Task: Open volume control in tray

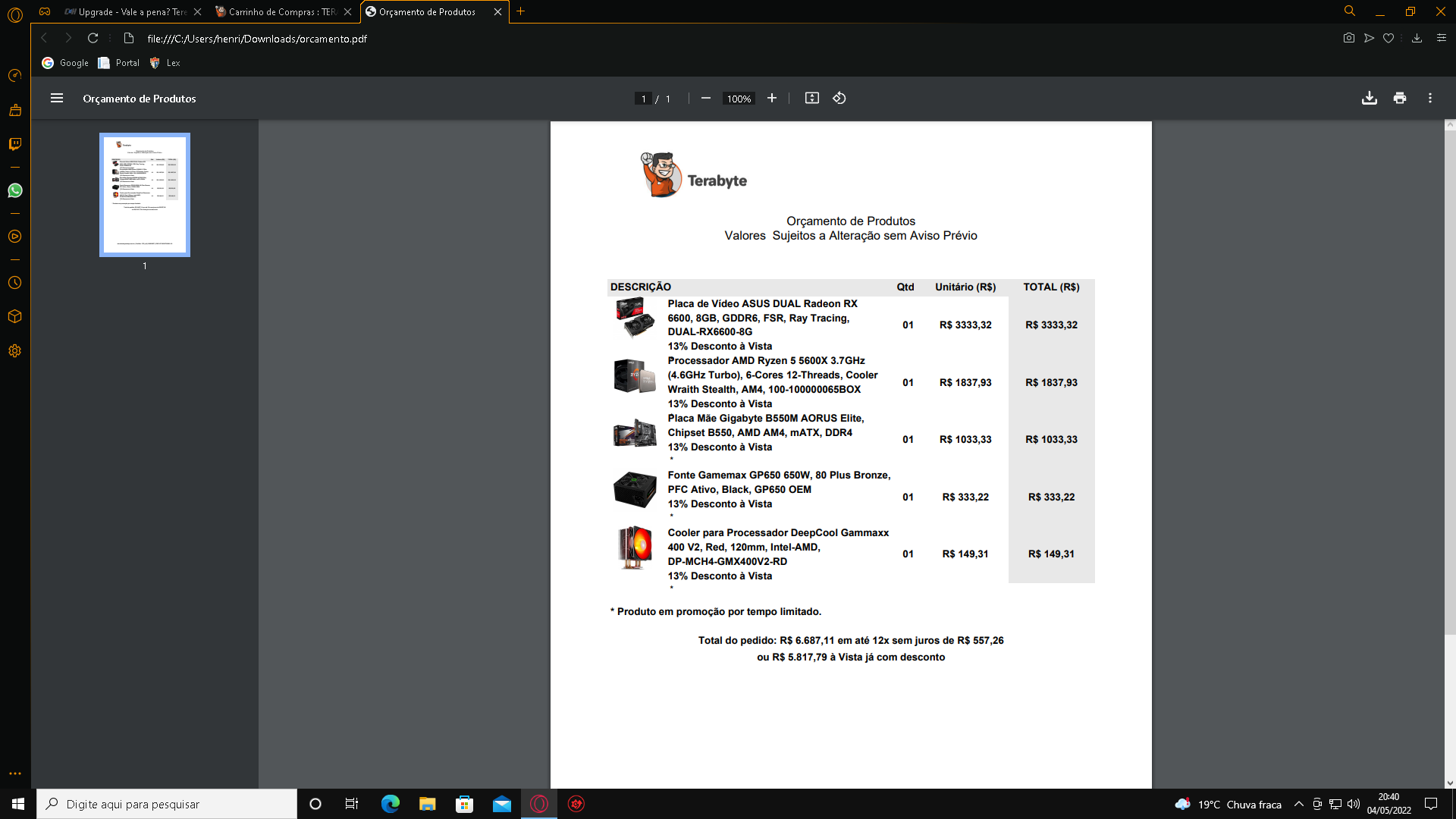Action: point(1354,804)
